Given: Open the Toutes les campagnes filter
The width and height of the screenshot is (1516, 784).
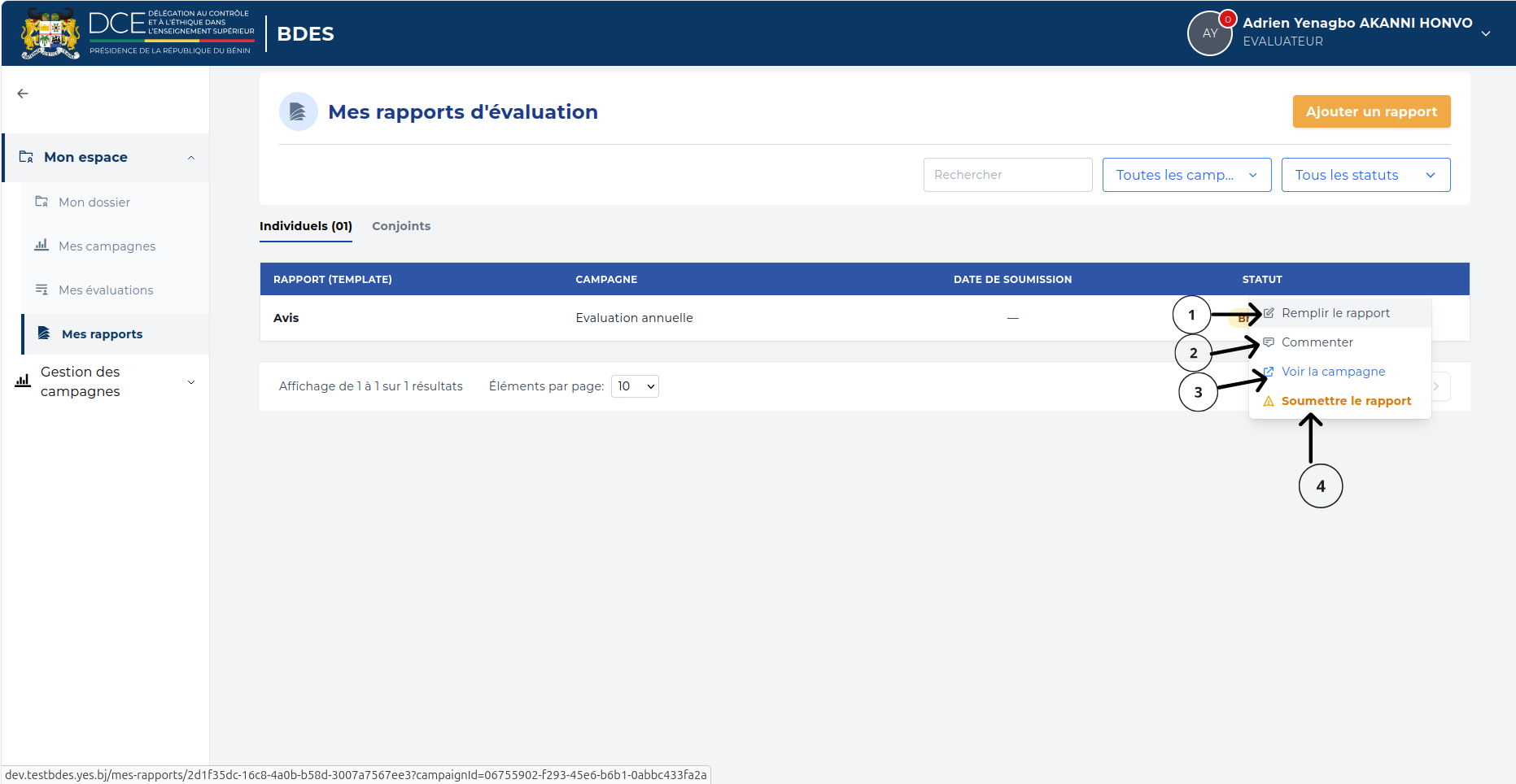Looking at the screenshot, I should tap(1186, 175).
